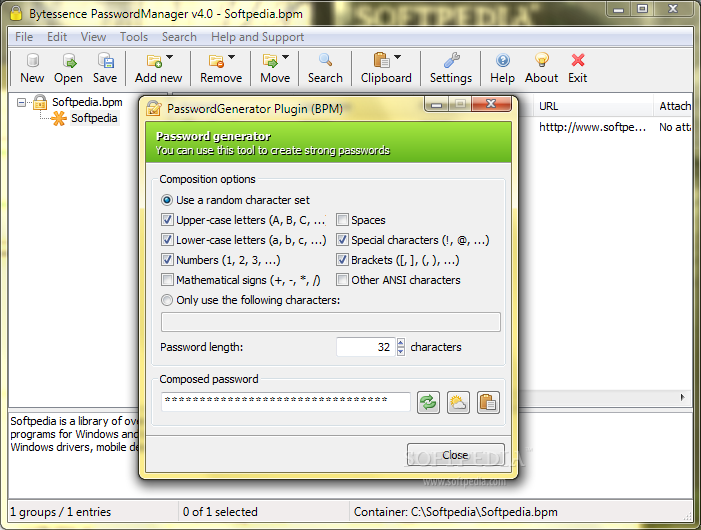Close the plugin dialog with red X
This screenshot has height=530, width=701.
491,104
